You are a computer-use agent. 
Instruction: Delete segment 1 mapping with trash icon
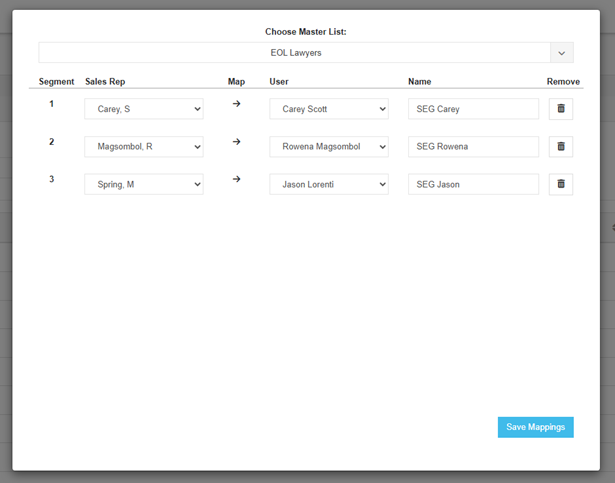pos(560,109)
